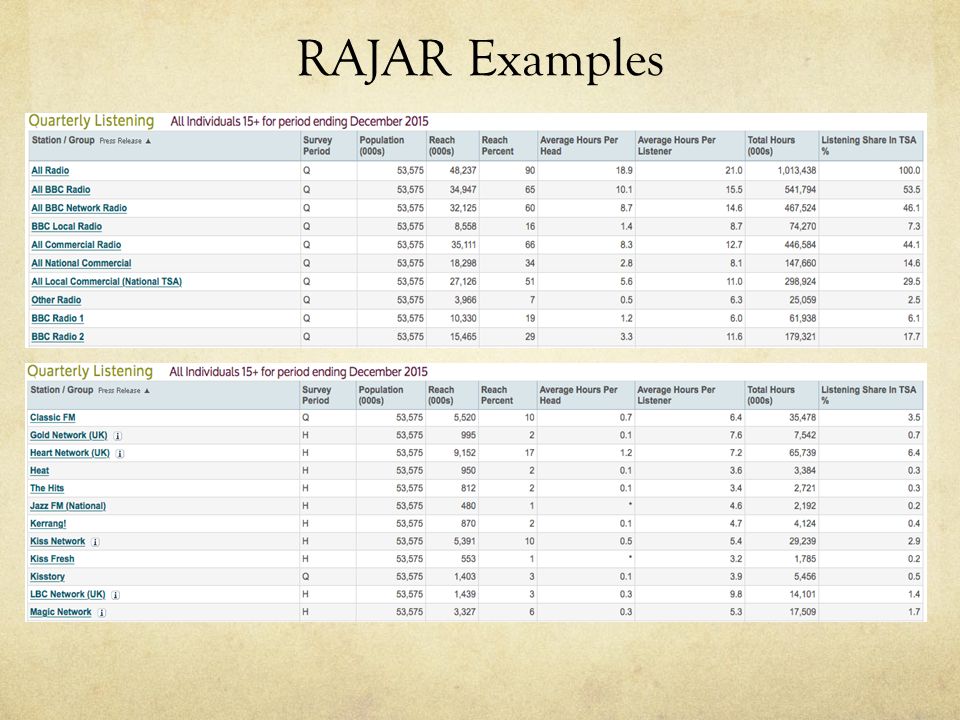Click the sort arrow in the Classic FM table header
This screenshot has height=720, width=960.
(147, 391)
